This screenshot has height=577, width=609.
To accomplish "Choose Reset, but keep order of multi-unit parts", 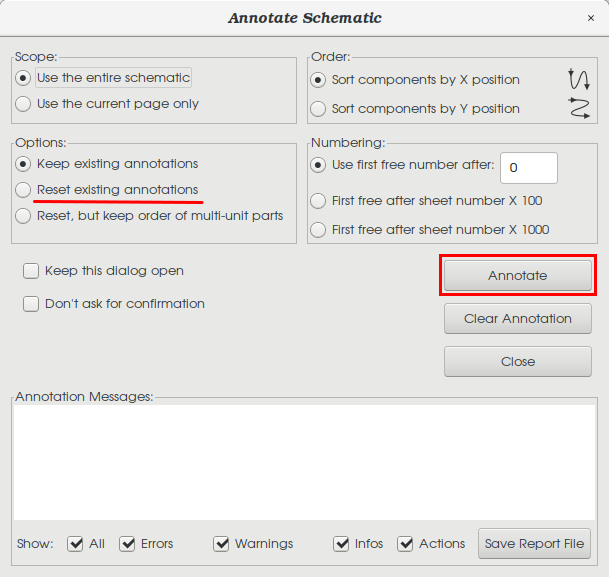I will click(24, 216).
